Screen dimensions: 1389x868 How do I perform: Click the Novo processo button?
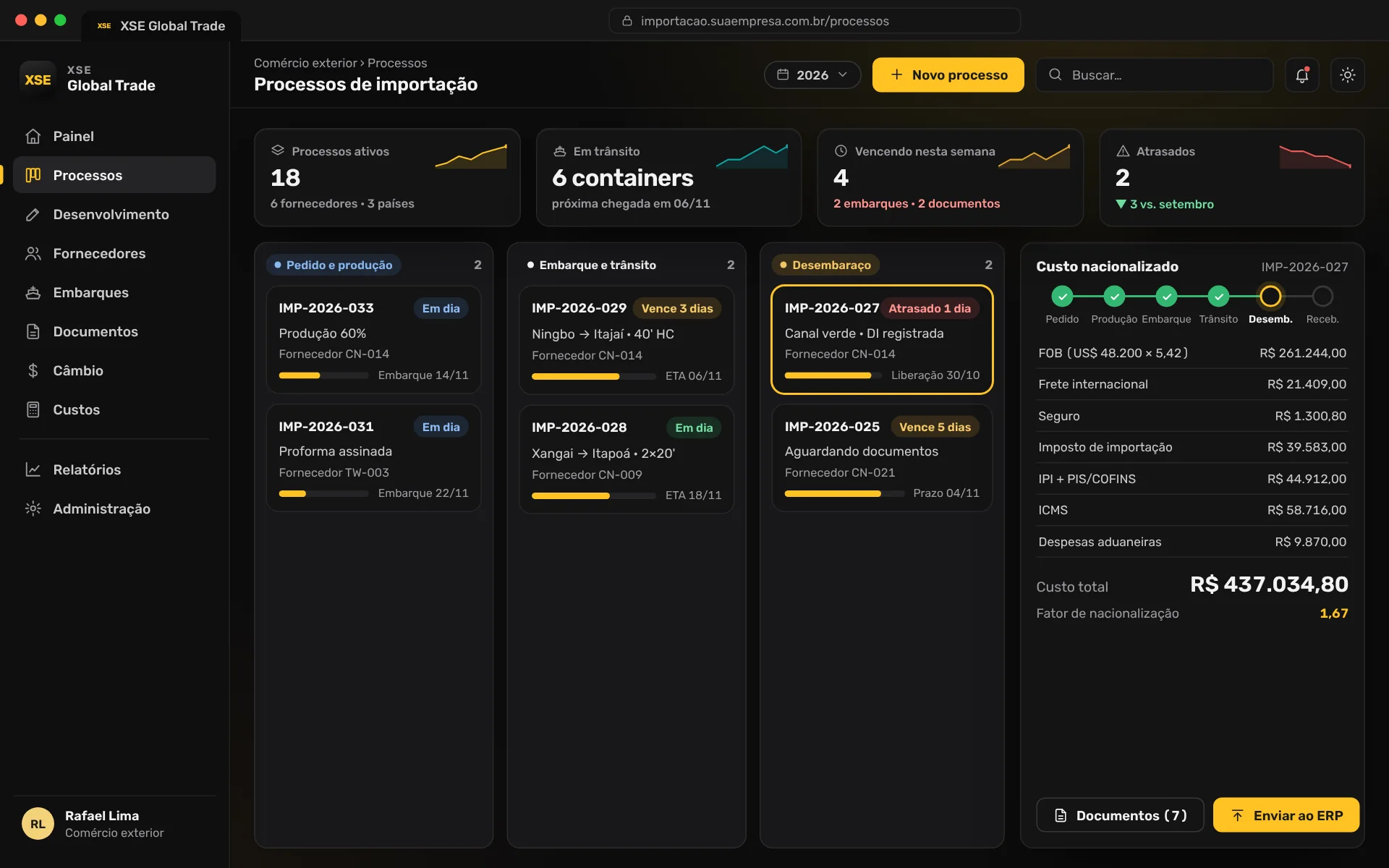pyautogui.click(x=948, y=75)
